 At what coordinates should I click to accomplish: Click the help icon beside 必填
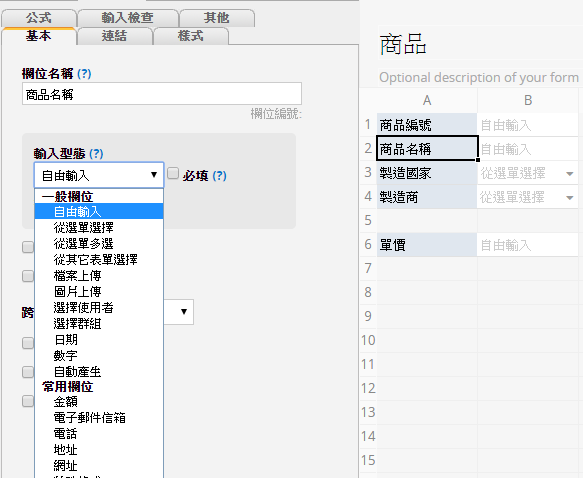[219, 175]
